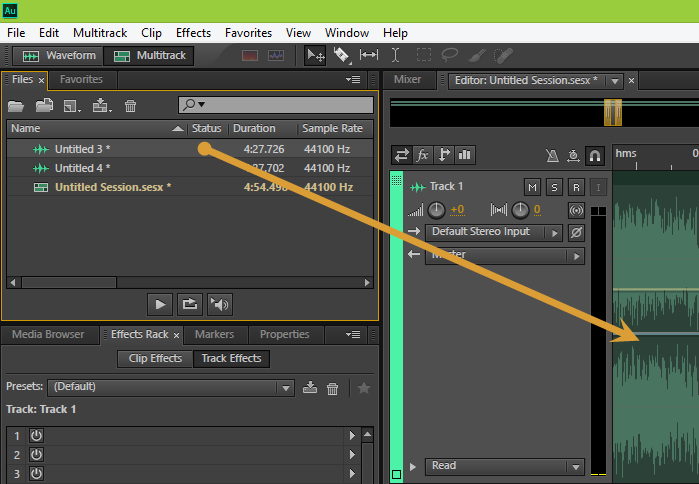Show the EQ view in editor
699x484 pixels.
[465, 155]
